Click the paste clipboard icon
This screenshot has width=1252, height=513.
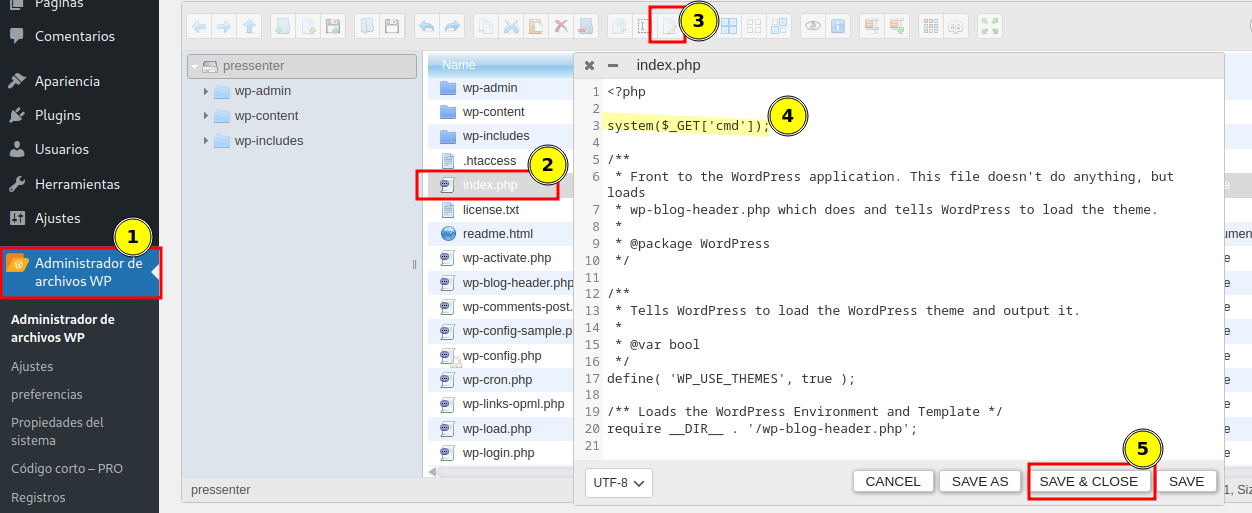point(536,27)
